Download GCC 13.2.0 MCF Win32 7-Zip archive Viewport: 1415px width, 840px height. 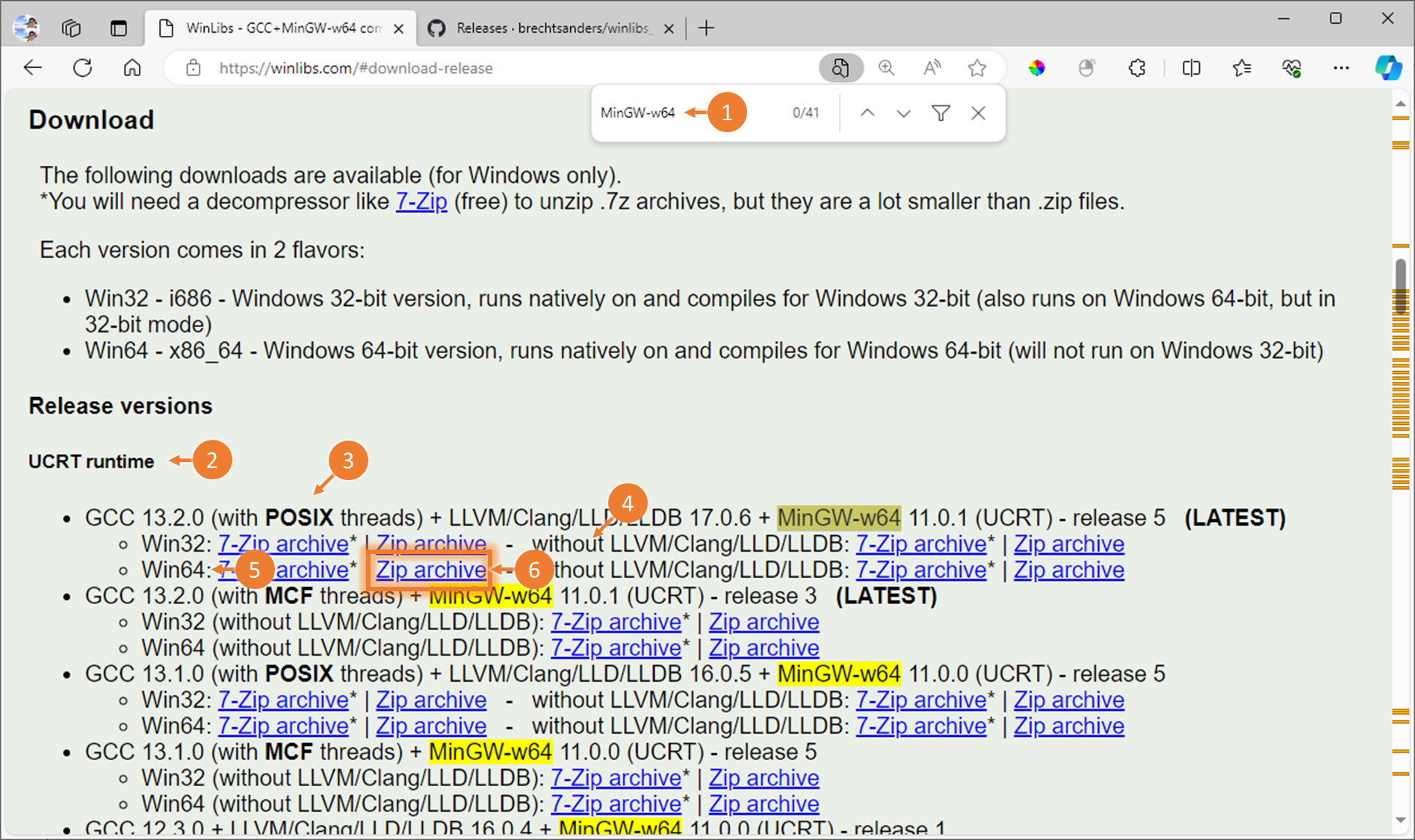click(616, 621)
